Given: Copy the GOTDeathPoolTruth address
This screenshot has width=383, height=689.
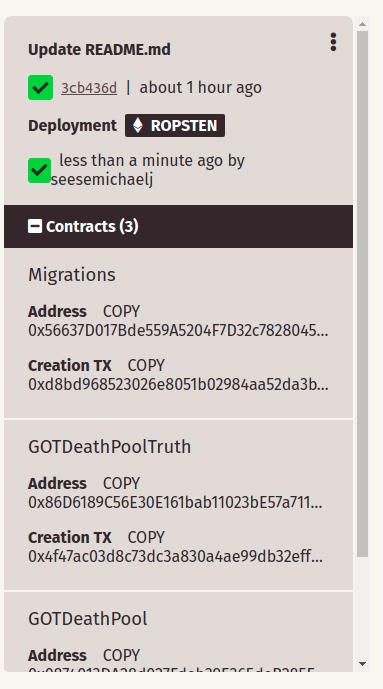Looking at the screenshot, I should (121, 483).
